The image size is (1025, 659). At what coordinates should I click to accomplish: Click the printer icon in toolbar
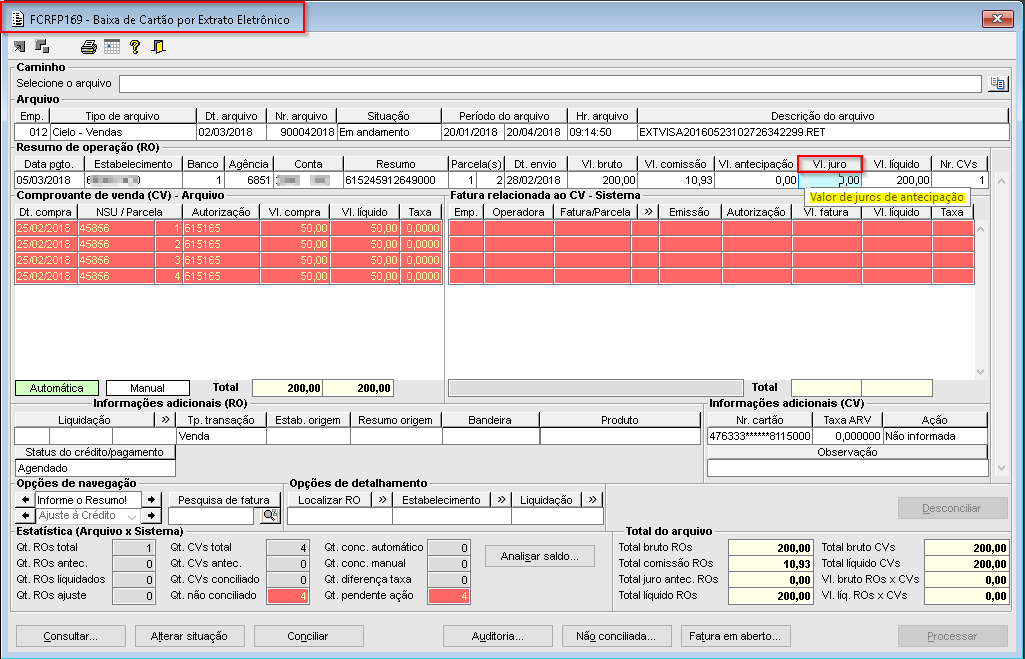89,46
